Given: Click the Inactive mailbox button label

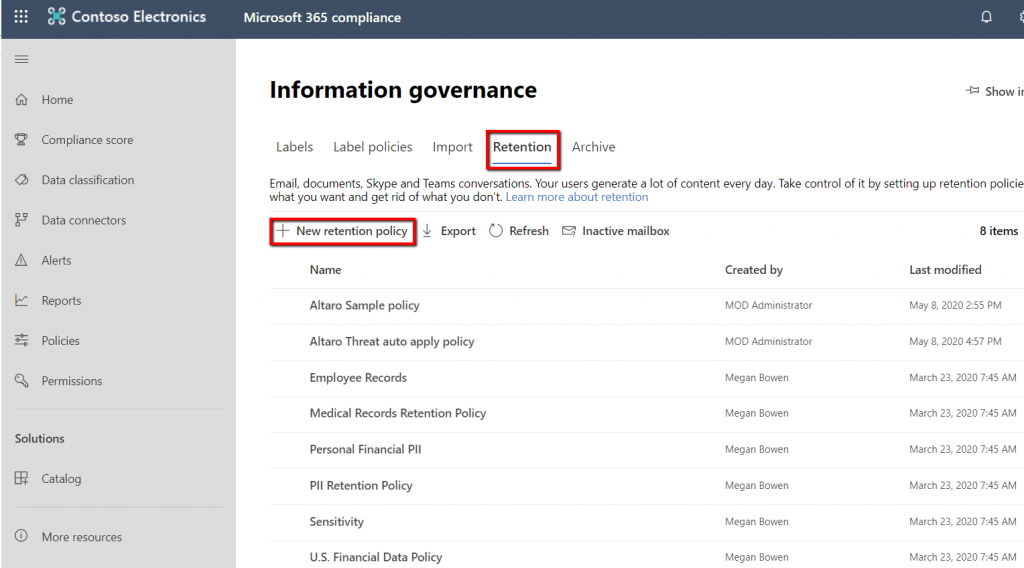Looking at the screenshot, I should pos(626,231).
